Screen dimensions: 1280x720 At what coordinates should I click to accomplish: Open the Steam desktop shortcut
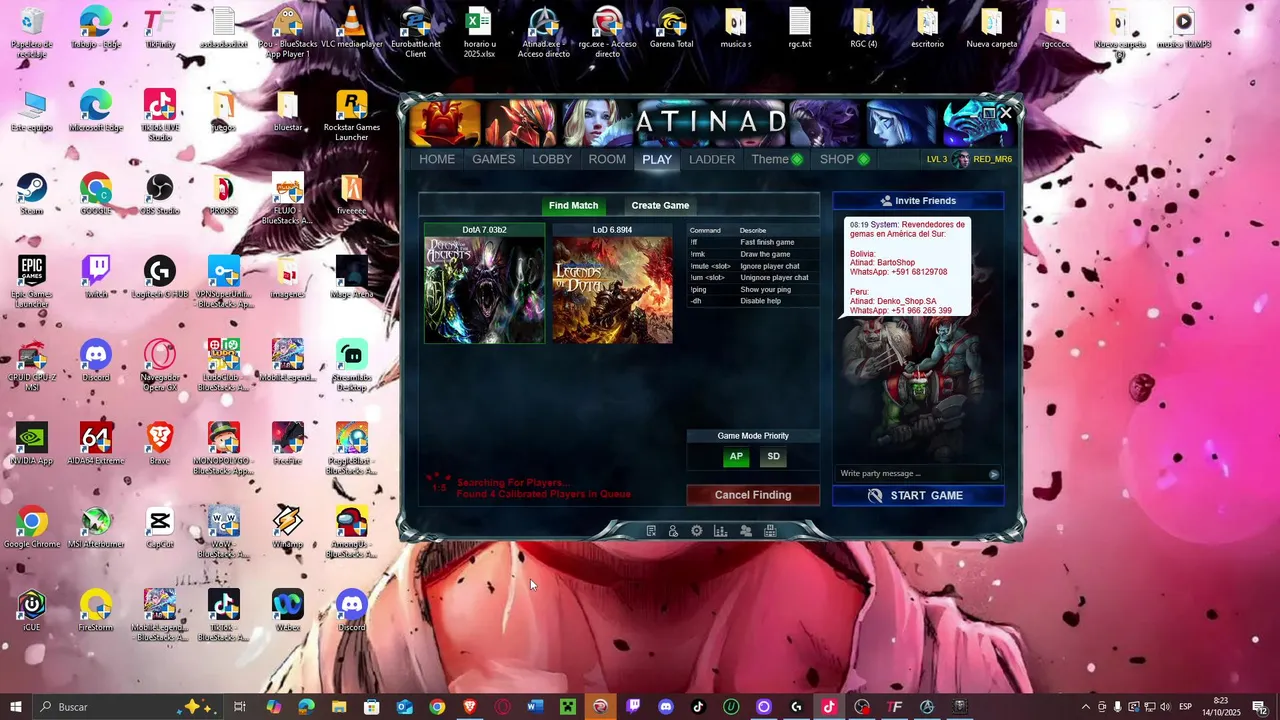tap(32, 194)
